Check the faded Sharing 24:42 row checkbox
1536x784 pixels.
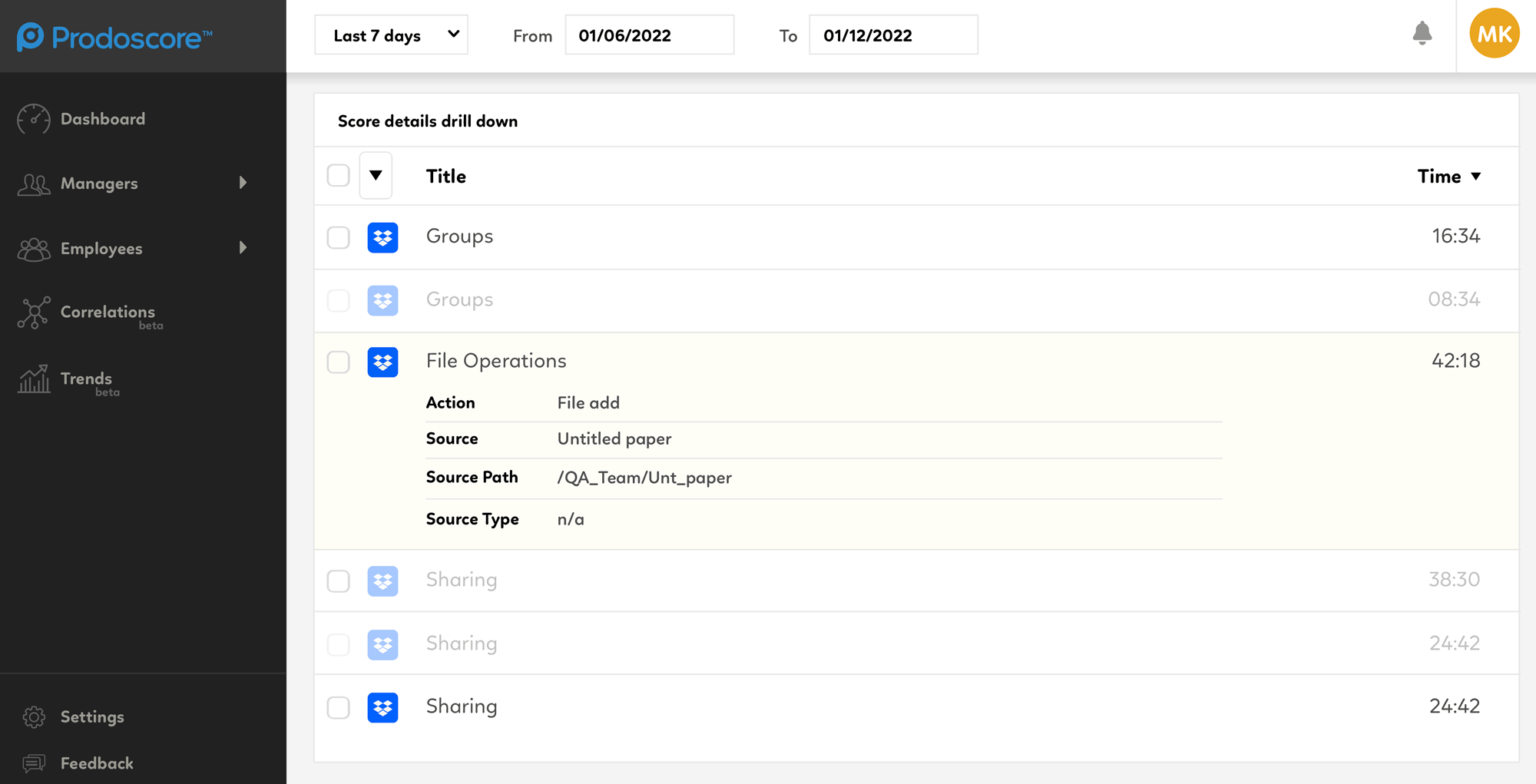[338, 644]
